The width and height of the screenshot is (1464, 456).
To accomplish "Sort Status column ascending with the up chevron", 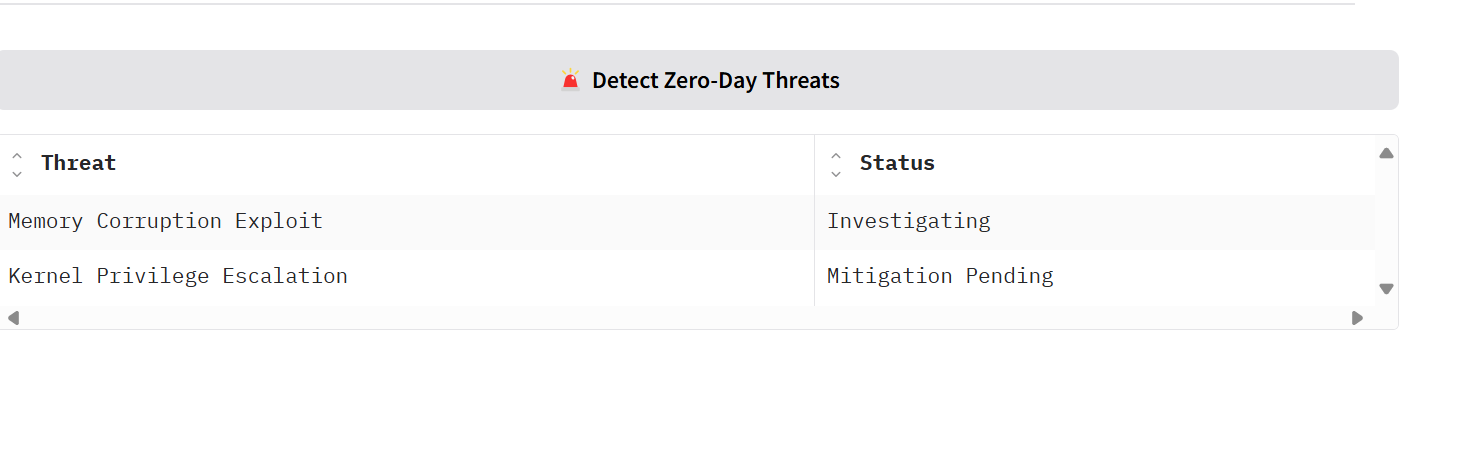I will click(836, 156).
